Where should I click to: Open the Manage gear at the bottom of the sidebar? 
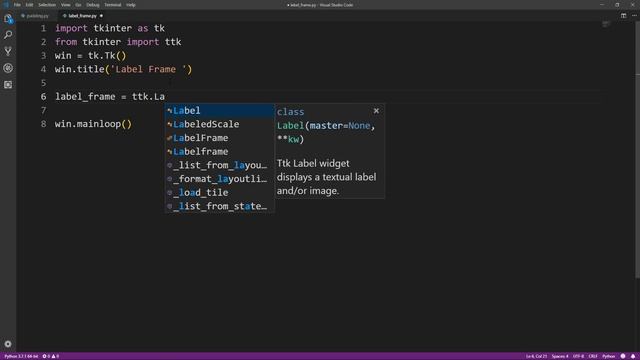pyautogui.click(x=8, y=344)
